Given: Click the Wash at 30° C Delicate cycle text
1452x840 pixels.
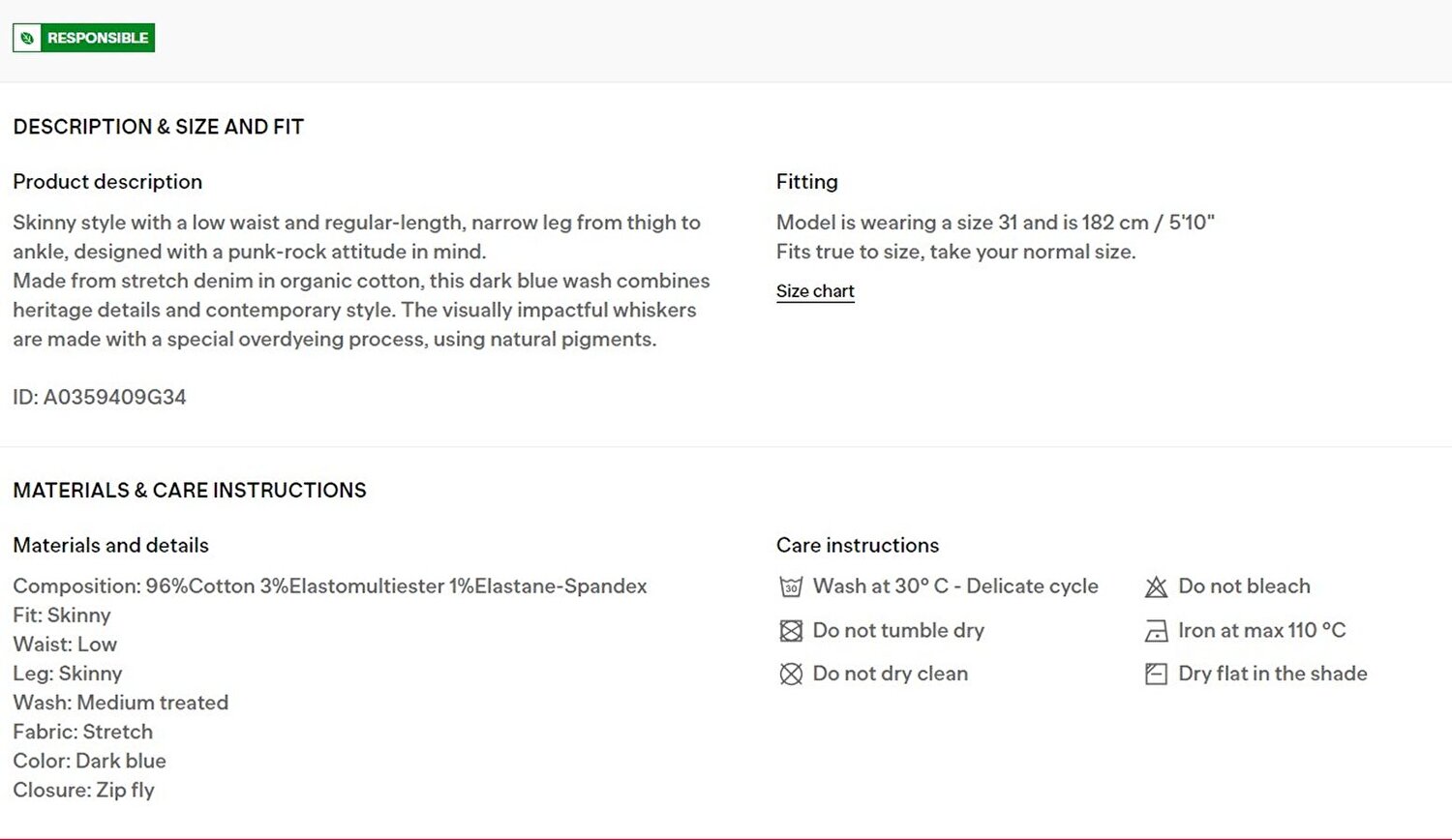Looking at the screenshot, I should click(955, 586).
